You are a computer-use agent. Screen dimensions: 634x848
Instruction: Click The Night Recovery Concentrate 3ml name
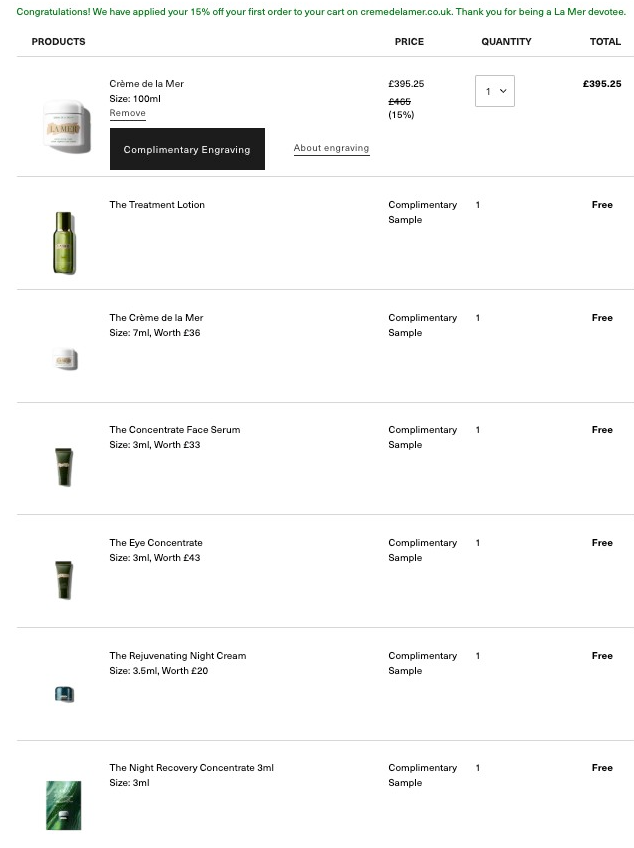(x=191, y=768)
